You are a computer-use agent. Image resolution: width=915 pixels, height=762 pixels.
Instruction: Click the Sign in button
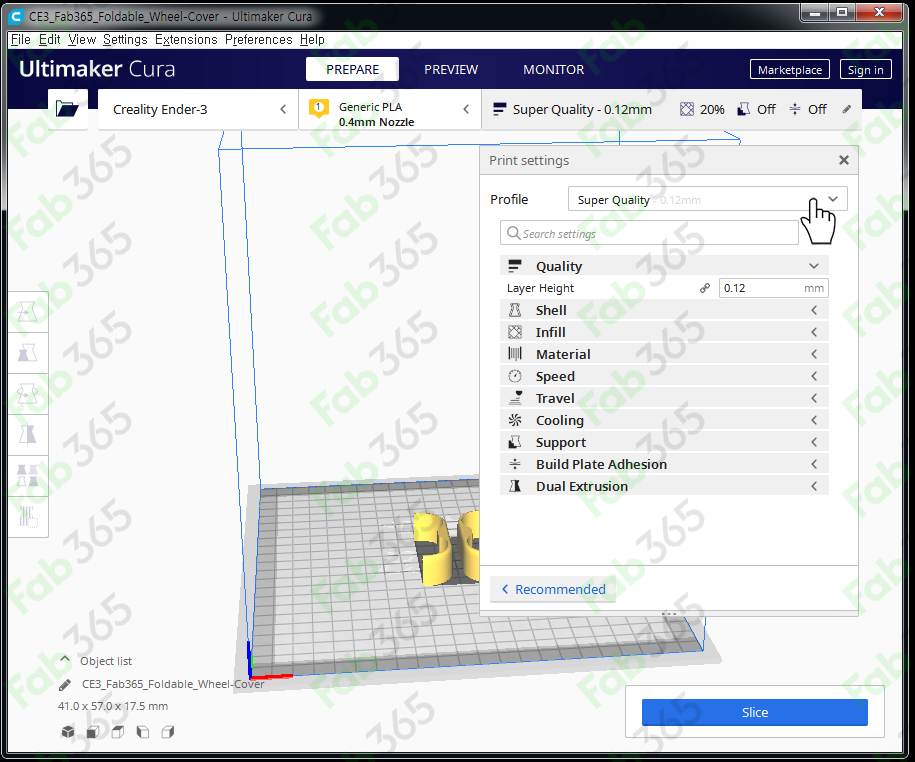(865, 69)
